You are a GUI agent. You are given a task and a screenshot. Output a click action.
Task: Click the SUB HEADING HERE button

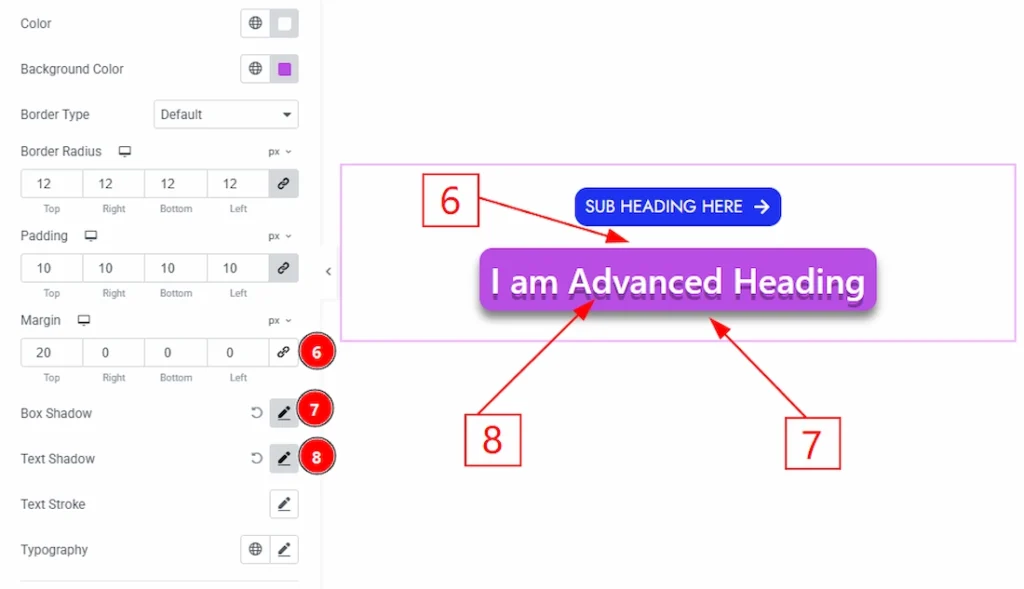coord(677,207)
